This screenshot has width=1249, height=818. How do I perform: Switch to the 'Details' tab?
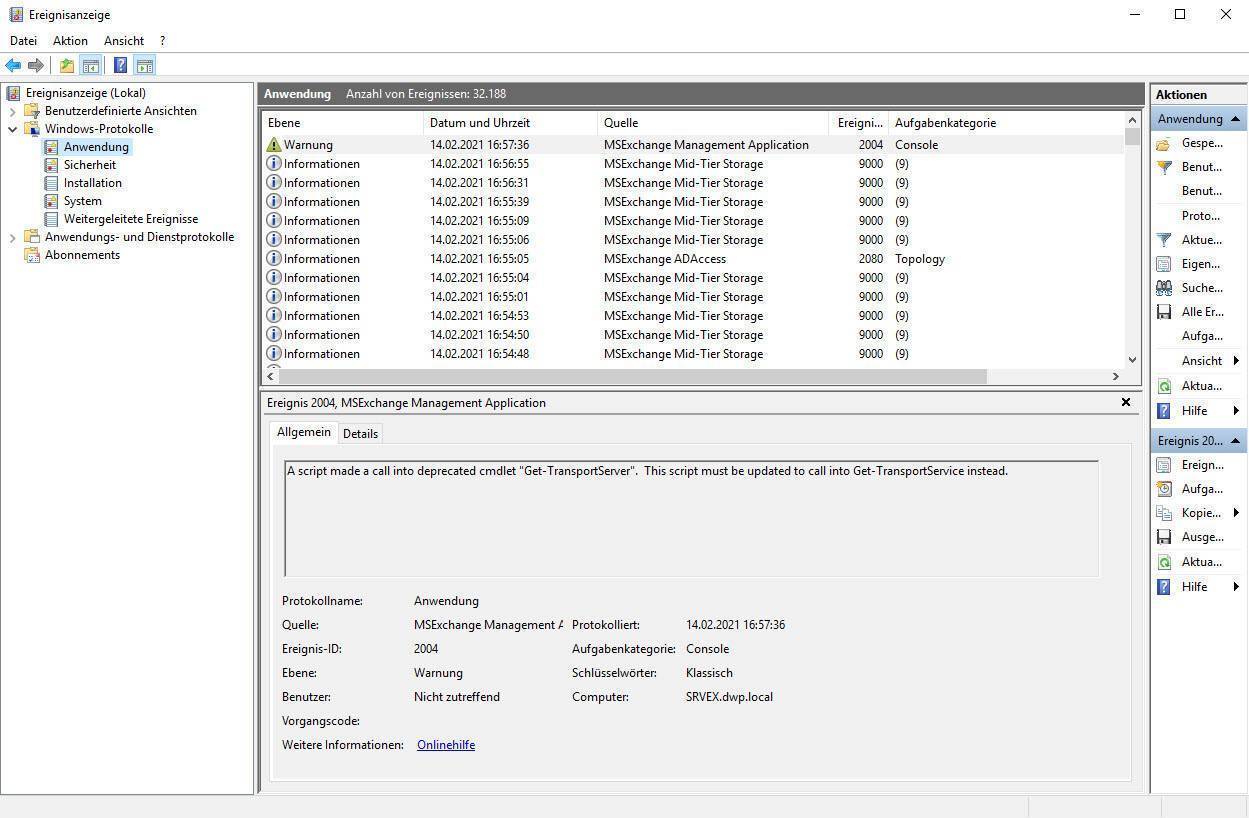[360, 434]
